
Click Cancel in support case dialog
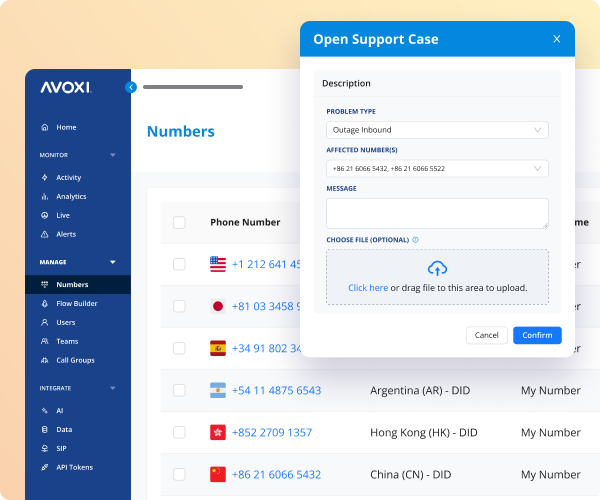point(487,336)
